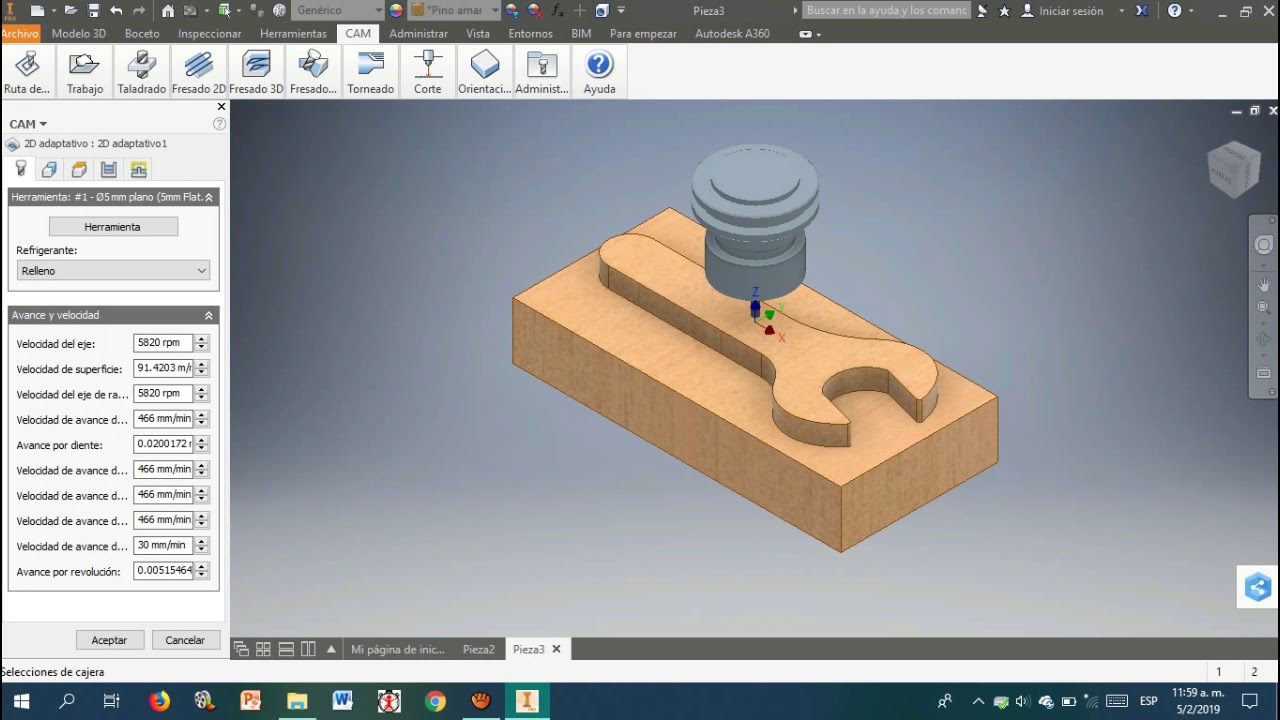Open the Modelo 3D ribbon tab
The image size is (1280, 720).
point(79,34)
